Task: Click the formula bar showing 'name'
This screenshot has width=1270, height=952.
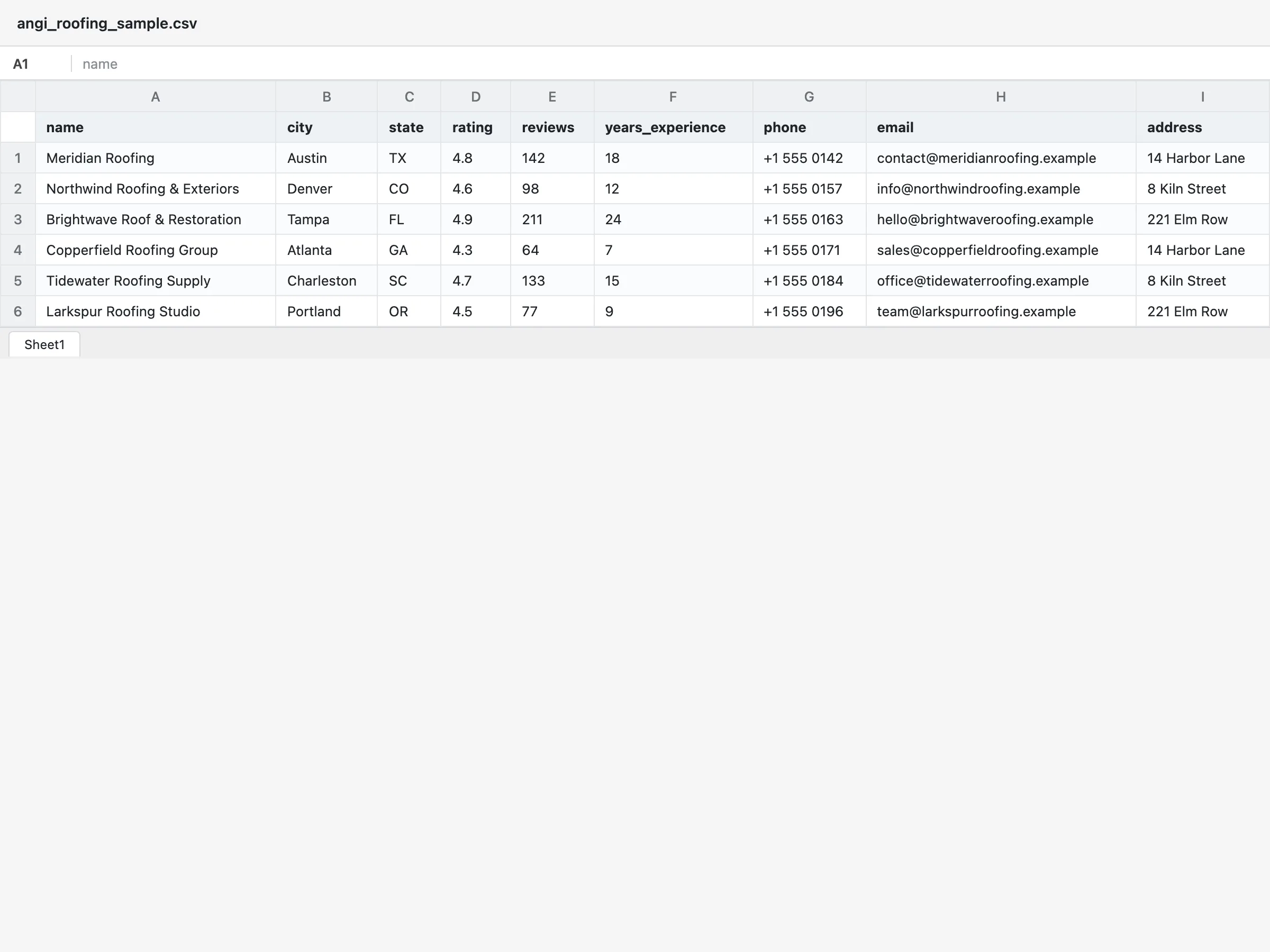Action: pos(670,63)
